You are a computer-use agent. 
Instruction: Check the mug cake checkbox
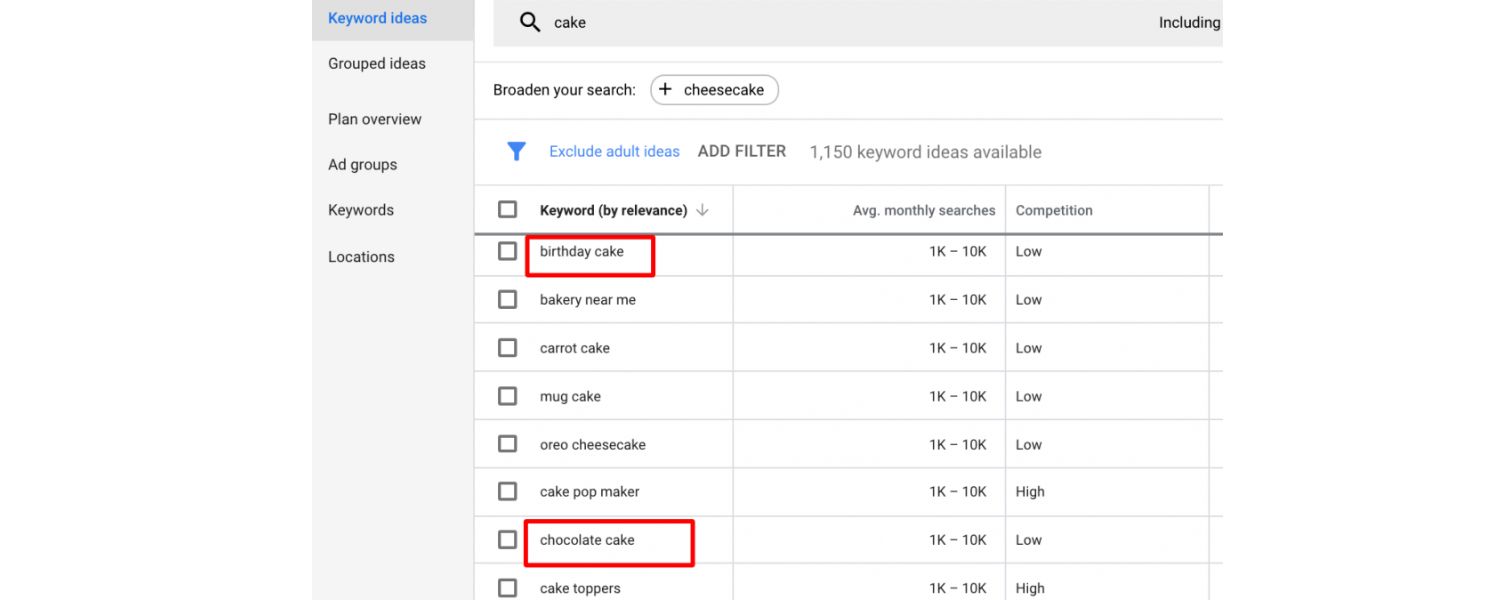point(507,396)
